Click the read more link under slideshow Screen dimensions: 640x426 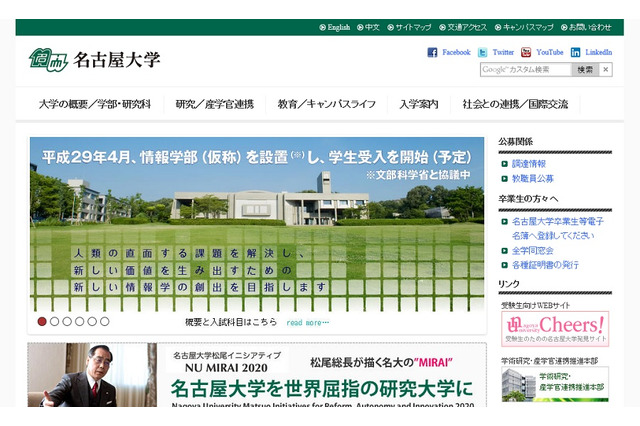[x=308, y=323]
